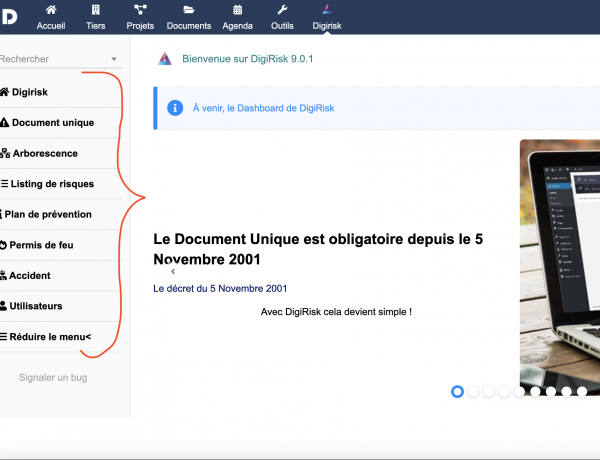This screenshot has width=600, height=460.
Task: Click the blue info icon in banner
Action: [175, 108]
